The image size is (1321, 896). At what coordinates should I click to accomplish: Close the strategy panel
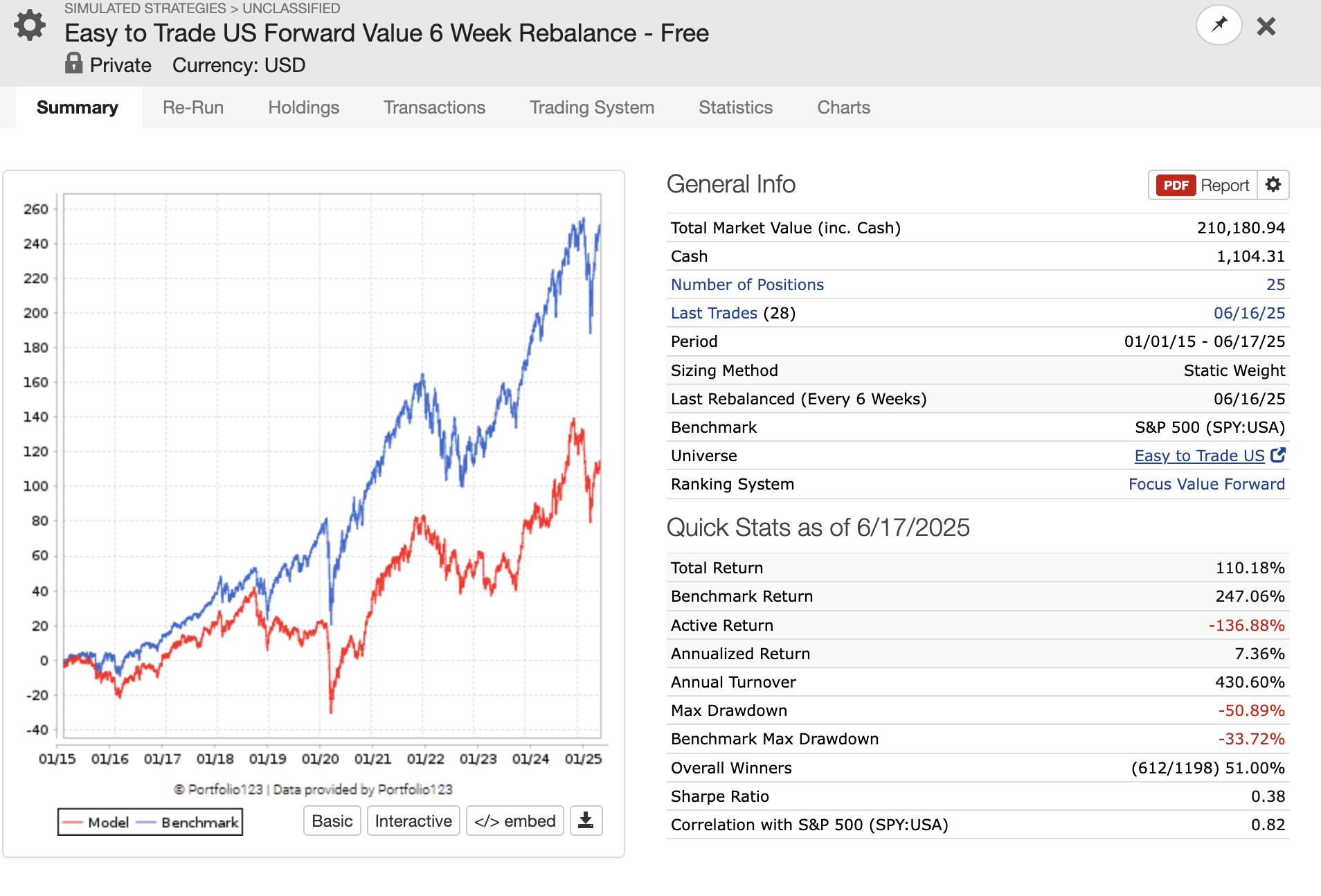point(1266,26)
